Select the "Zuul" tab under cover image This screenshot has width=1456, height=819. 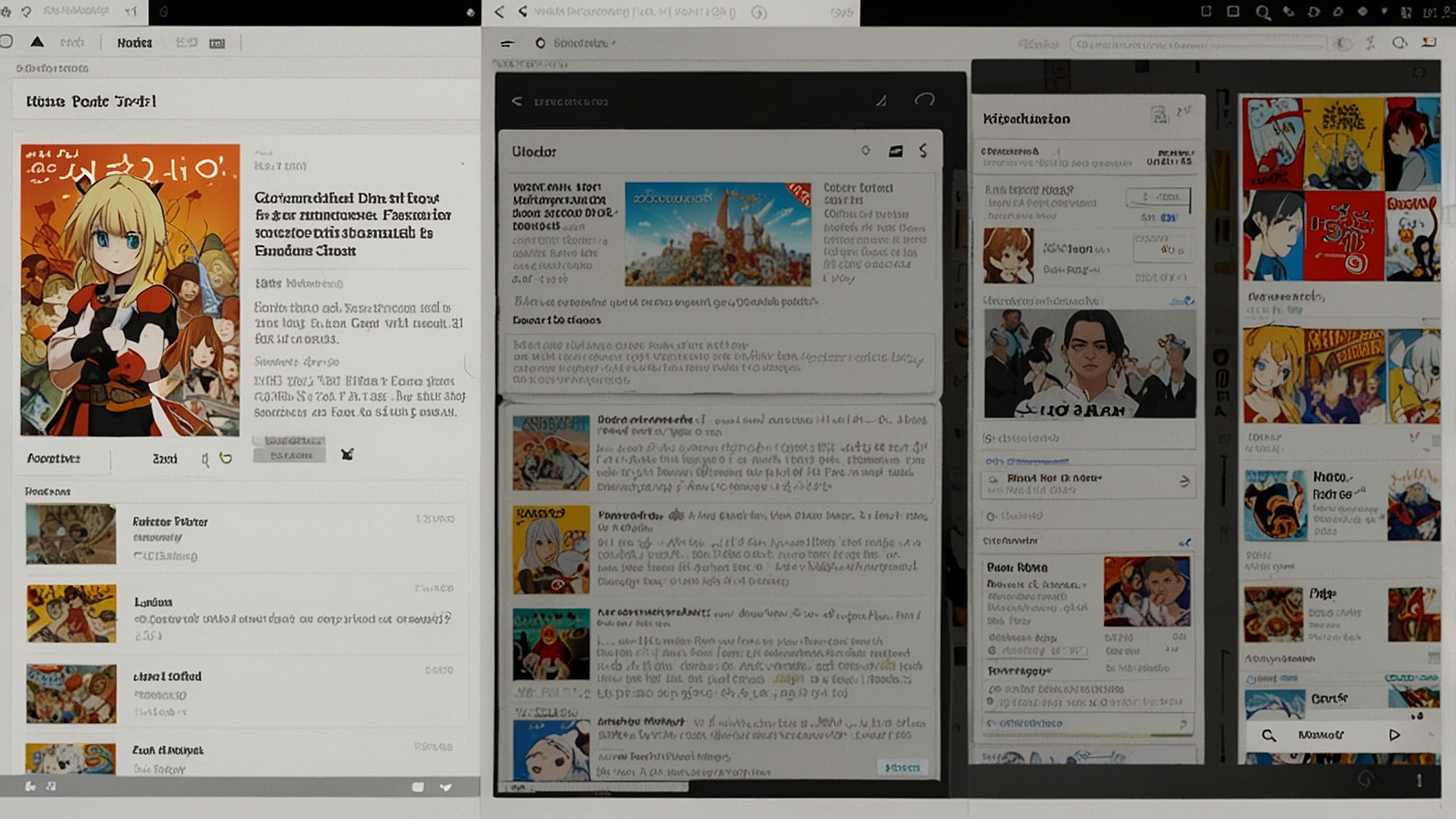pos(165,459)
